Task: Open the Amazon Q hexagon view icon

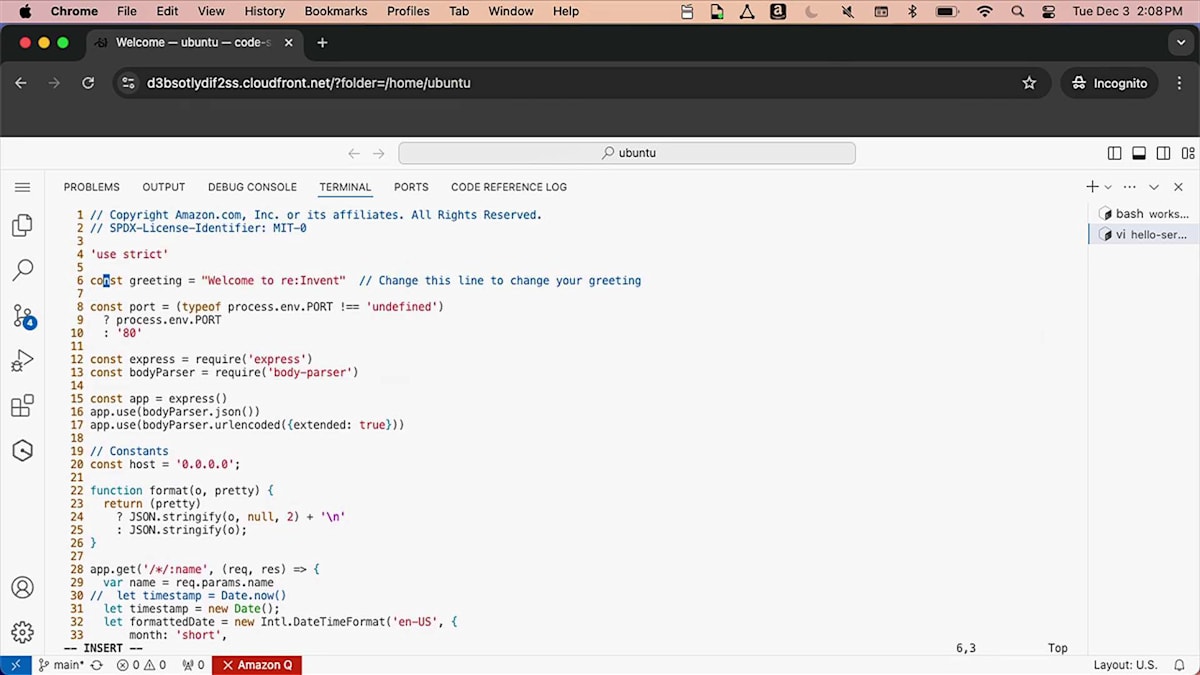Action: 22,451
